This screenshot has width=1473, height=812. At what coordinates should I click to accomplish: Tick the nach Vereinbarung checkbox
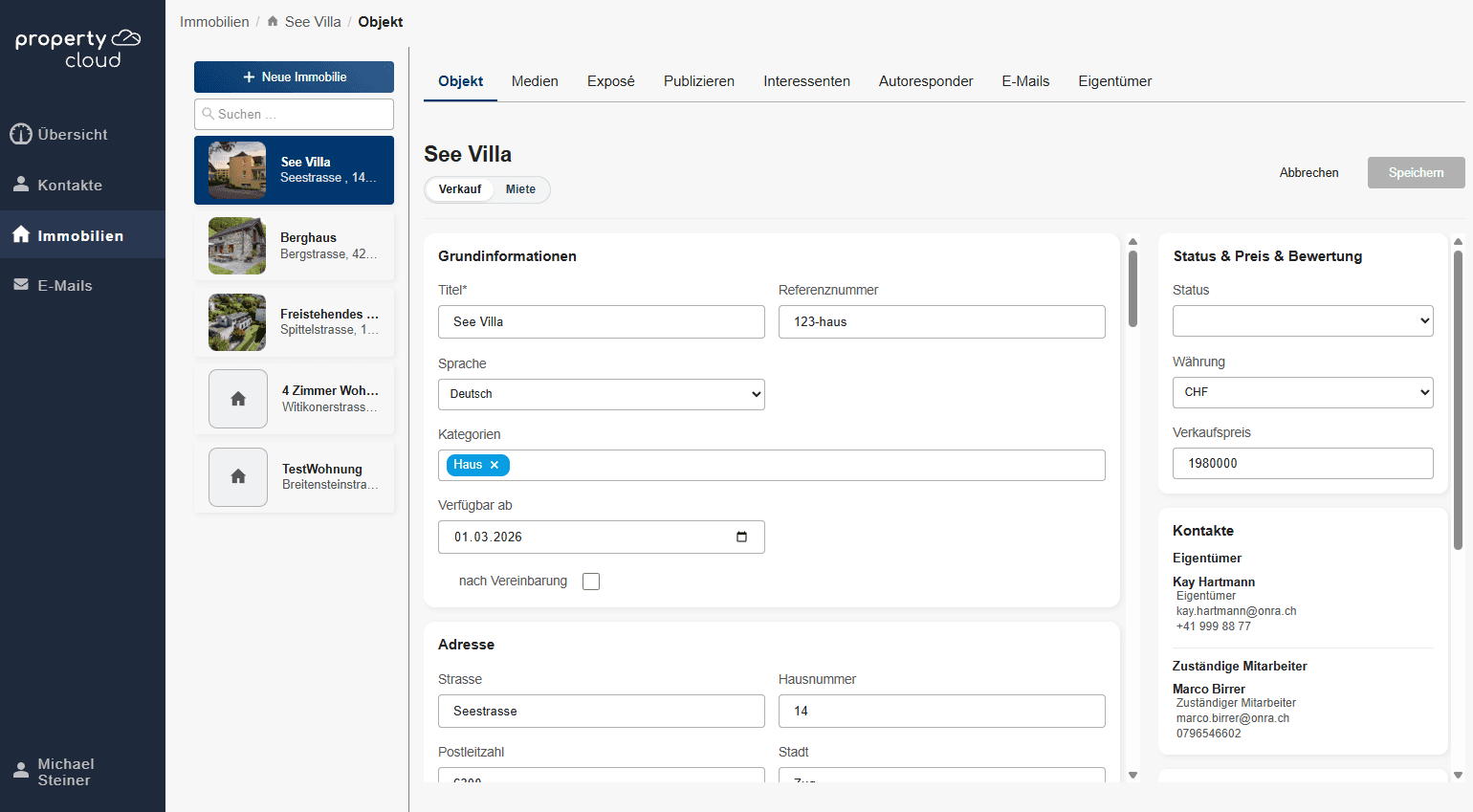point(591,582)
